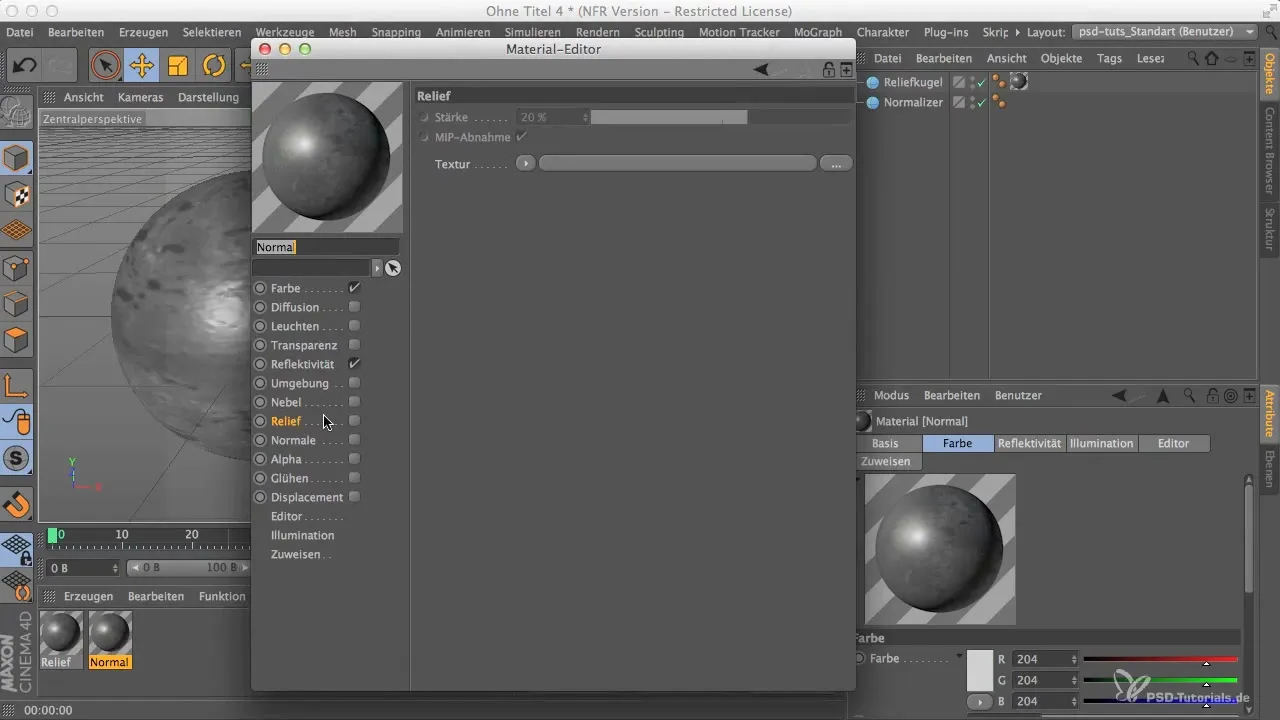Click the home icon in Object Manager

coord(1213,58)
